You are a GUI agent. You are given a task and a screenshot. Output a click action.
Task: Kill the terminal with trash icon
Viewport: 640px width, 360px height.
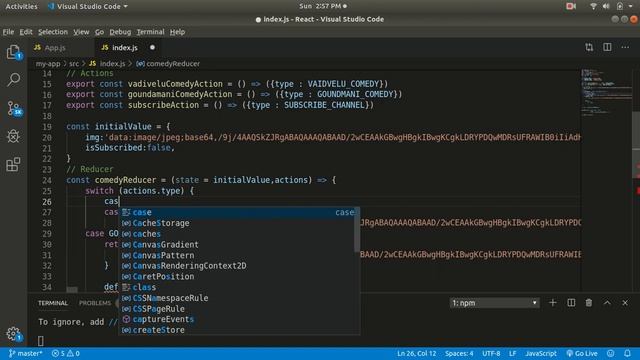[589, 302]
